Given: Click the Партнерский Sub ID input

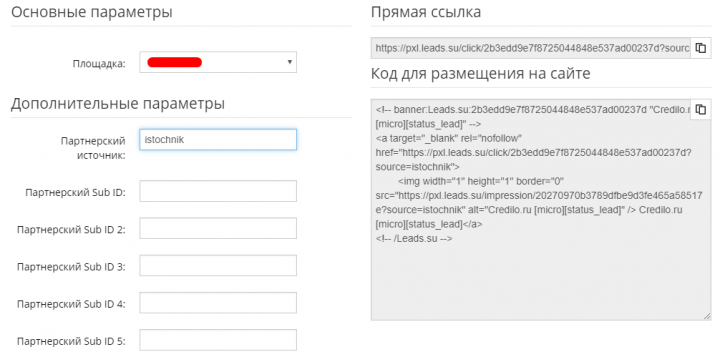Looking at the screenshot, I should point(218,191).
